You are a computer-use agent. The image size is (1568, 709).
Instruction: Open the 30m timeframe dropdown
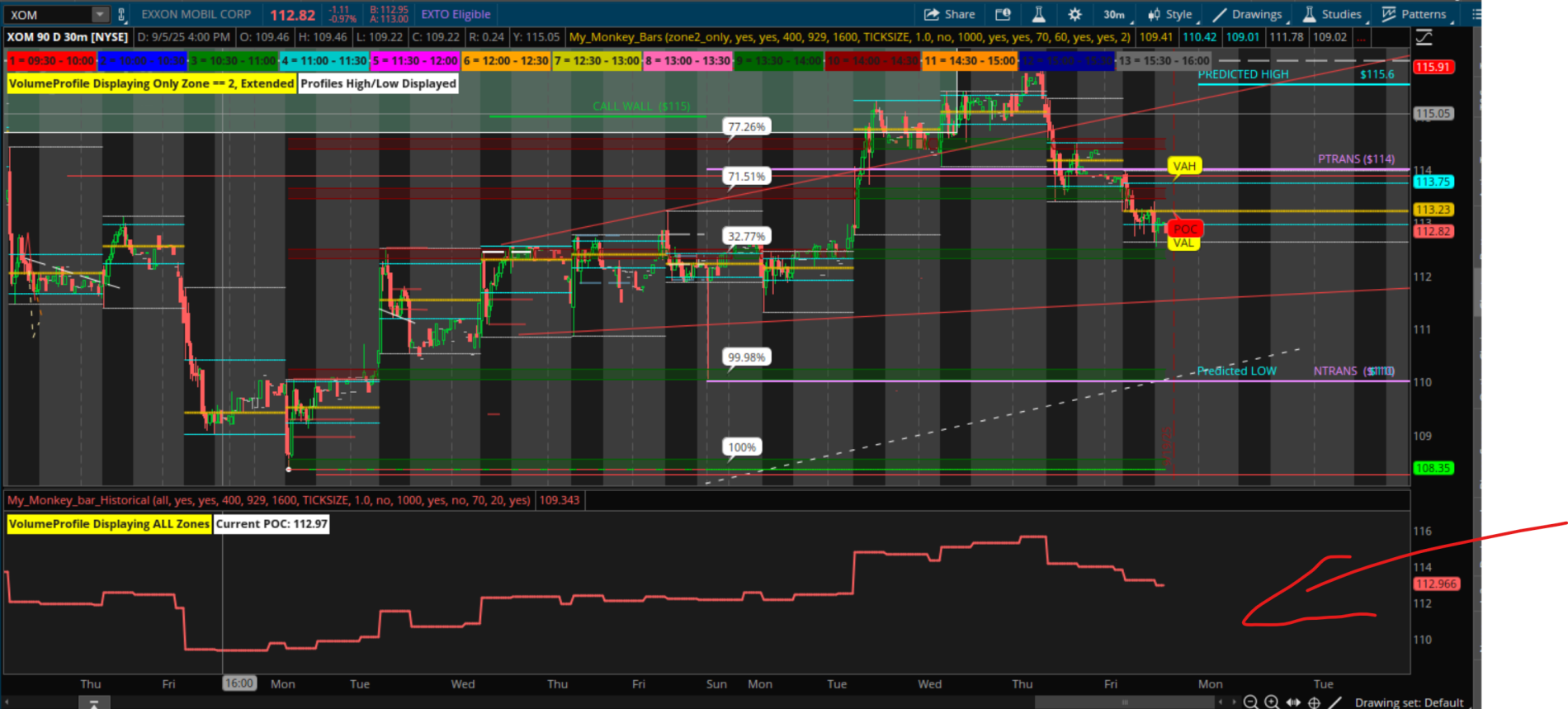1115,14
